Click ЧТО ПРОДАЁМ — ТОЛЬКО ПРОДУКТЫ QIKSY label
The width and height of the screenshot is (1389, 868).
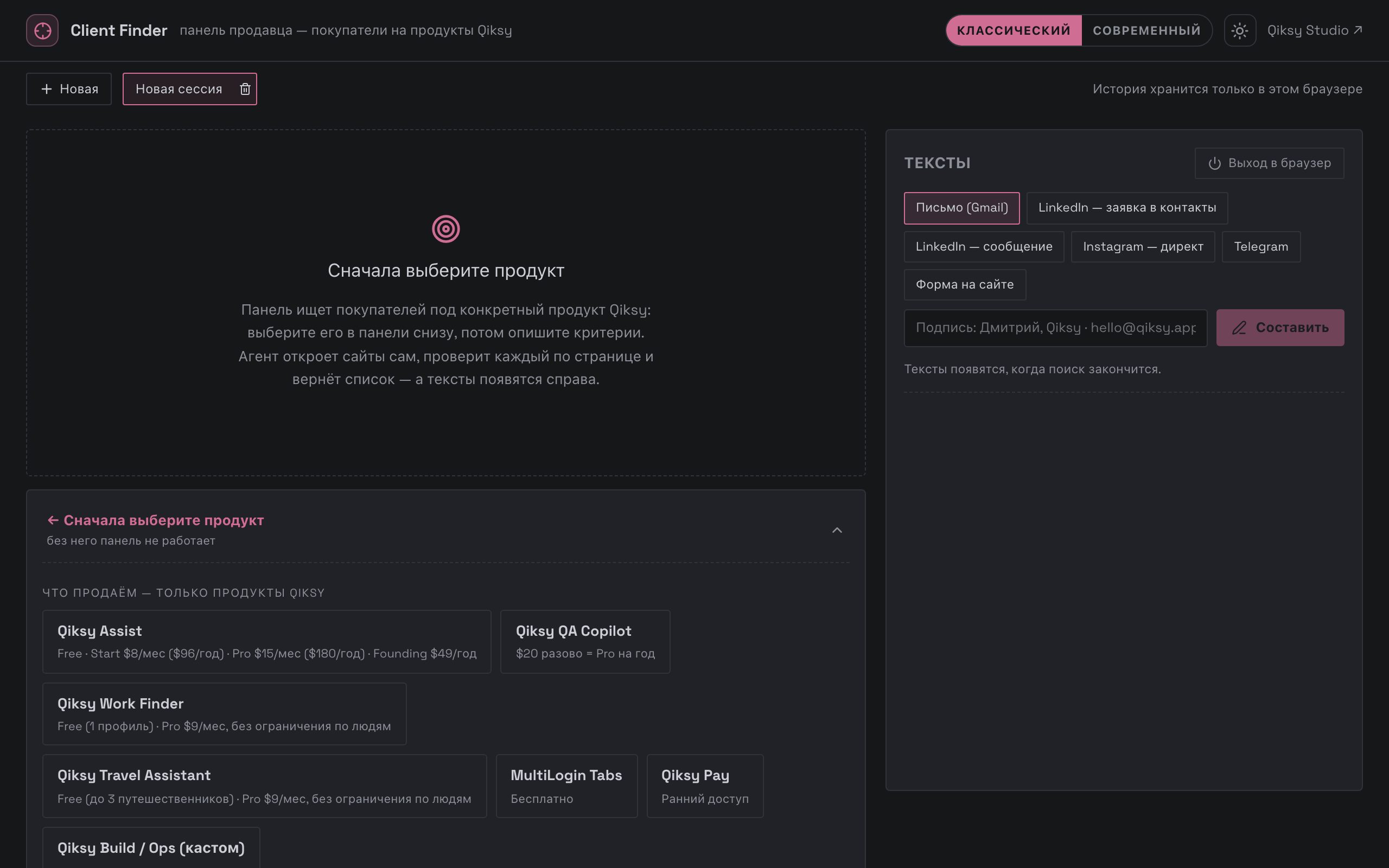pos(184,592)
